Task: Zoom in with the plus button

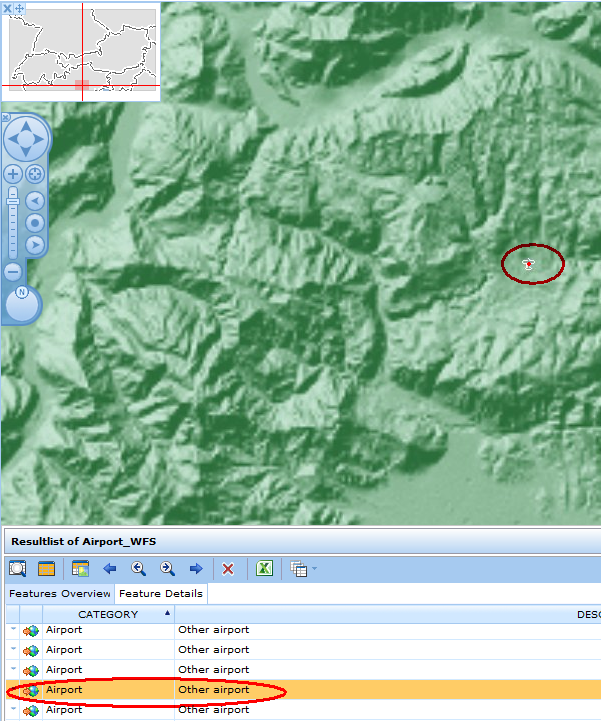Action: pos(13,174)
